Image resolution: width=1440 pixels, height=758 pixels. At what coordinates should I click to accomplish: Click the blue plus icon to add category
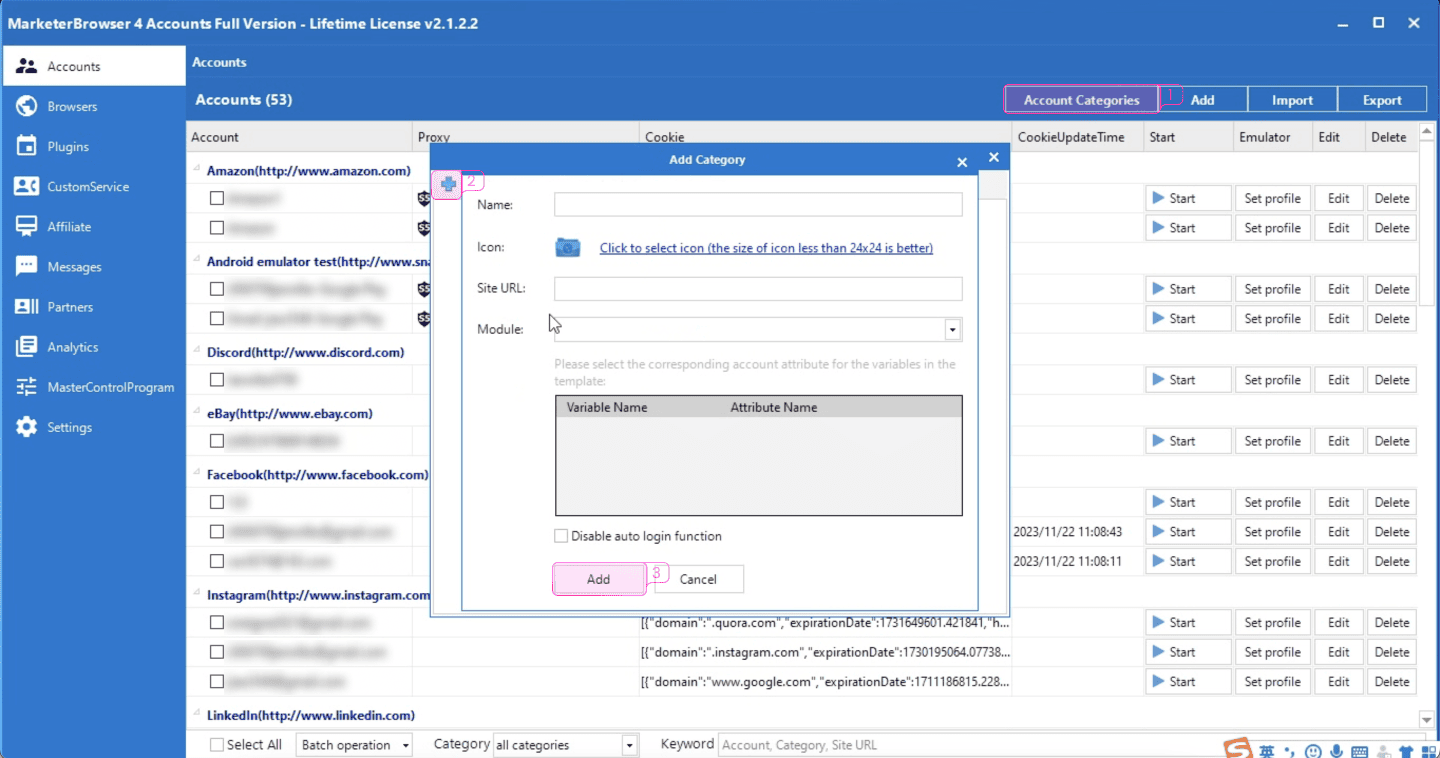point(448,183)
